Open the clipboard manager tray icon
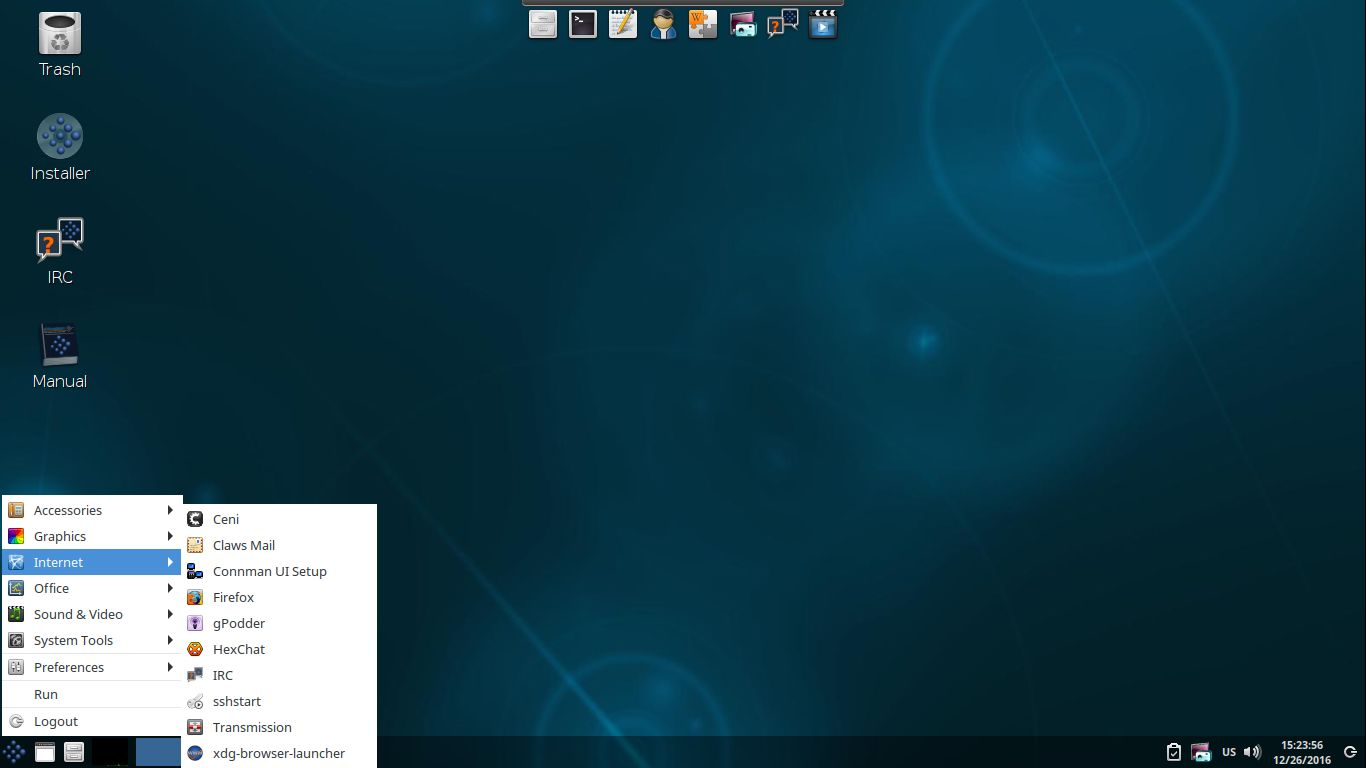 tap(1174, 752)
